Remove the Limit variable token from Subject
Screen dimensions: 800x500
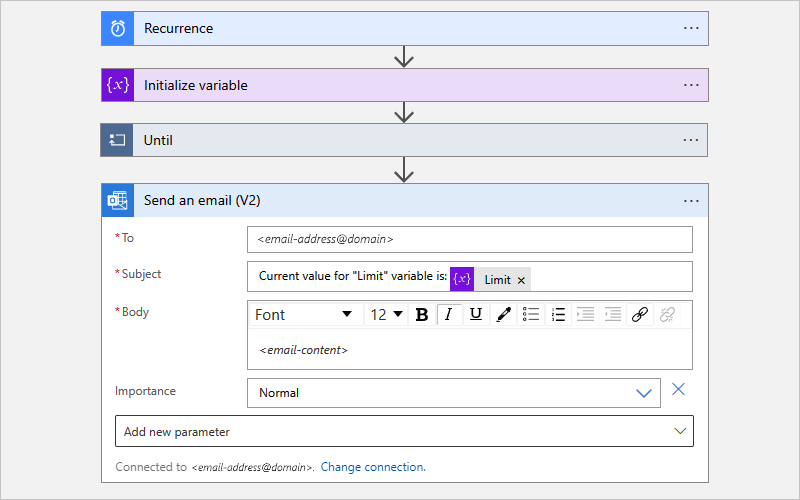point(521,281)
